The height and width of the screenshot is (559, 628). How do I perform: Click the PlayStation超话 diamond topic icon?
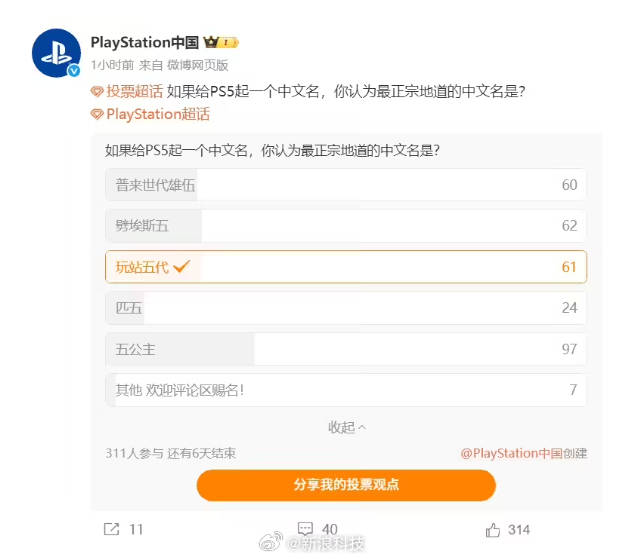(97, 115)
